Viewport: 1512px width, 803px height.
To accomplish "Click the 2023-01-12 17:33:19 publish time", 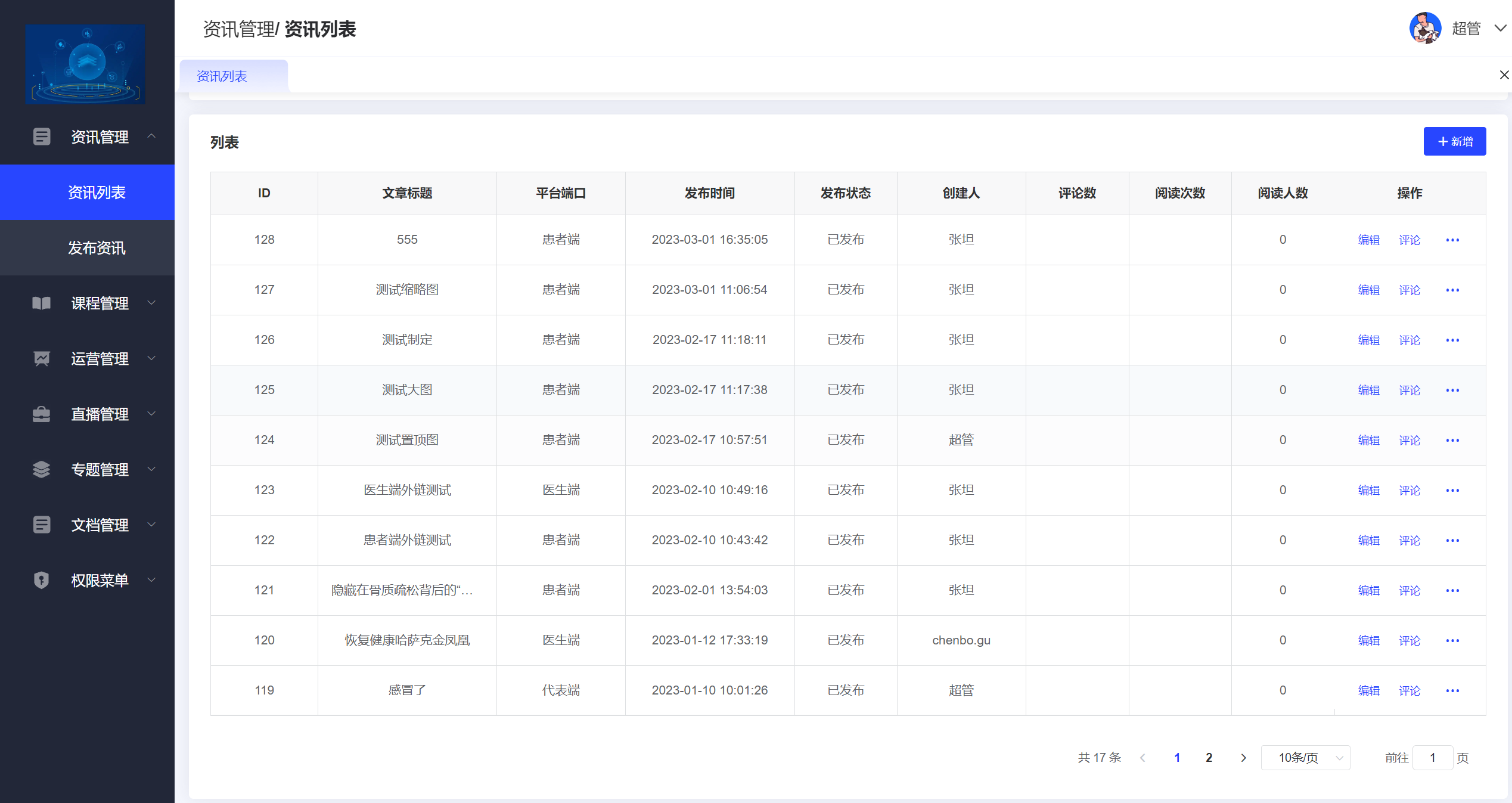I will [709, 640].
